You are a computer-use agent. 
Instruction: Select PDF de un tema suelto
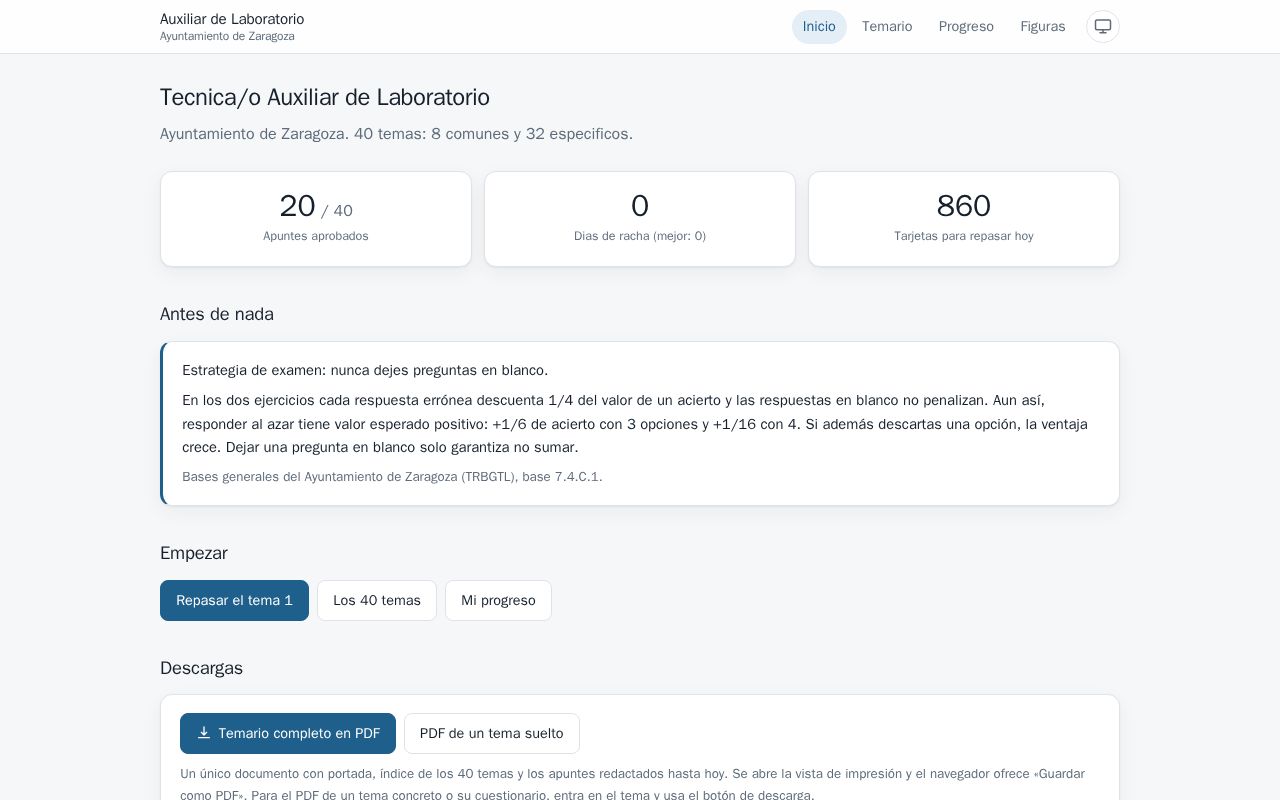click(x=492, y=734)
